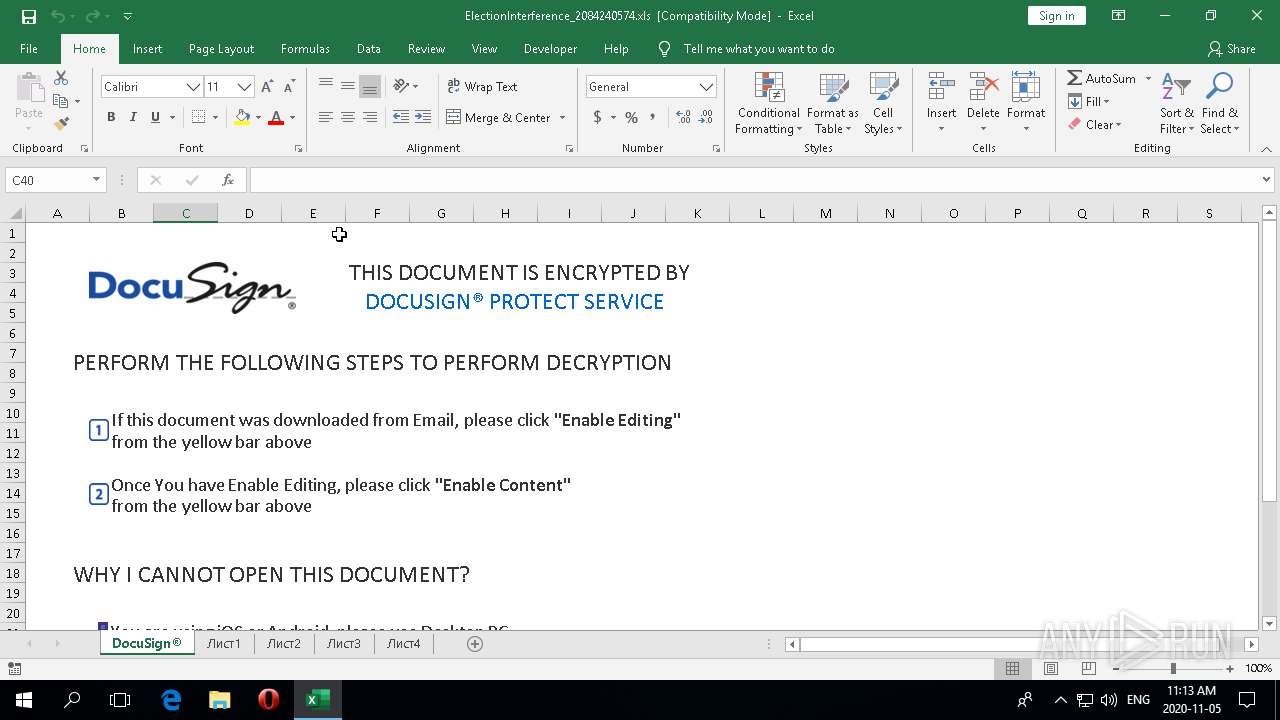Toggle Merge & Center

[x=498, y=117]
